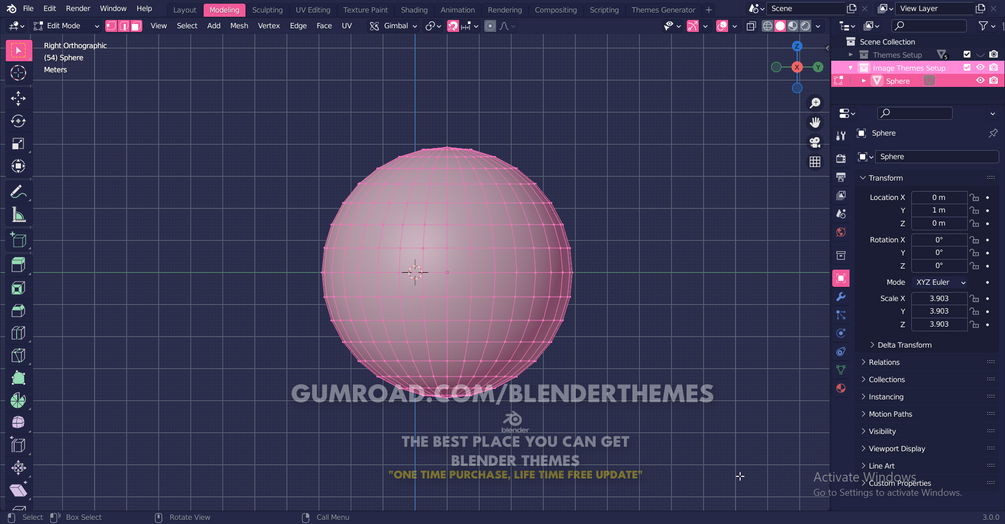Switch to the Sculpting workspace tab
Viewport: 1005px width, 524px height.
tap(267, 10)
